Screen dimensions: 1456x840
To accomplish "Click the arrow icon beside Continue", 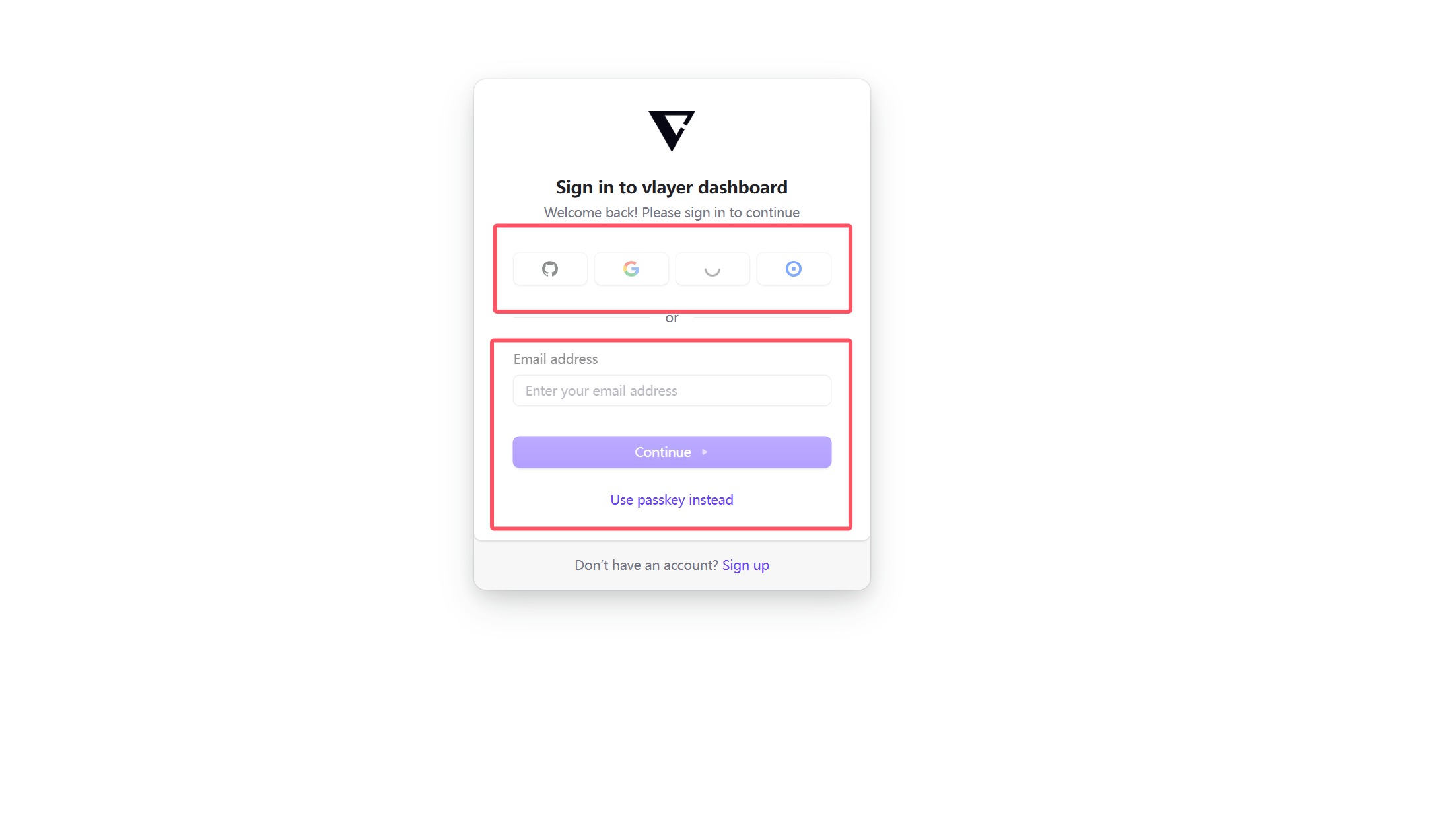I will pos(705,452).
